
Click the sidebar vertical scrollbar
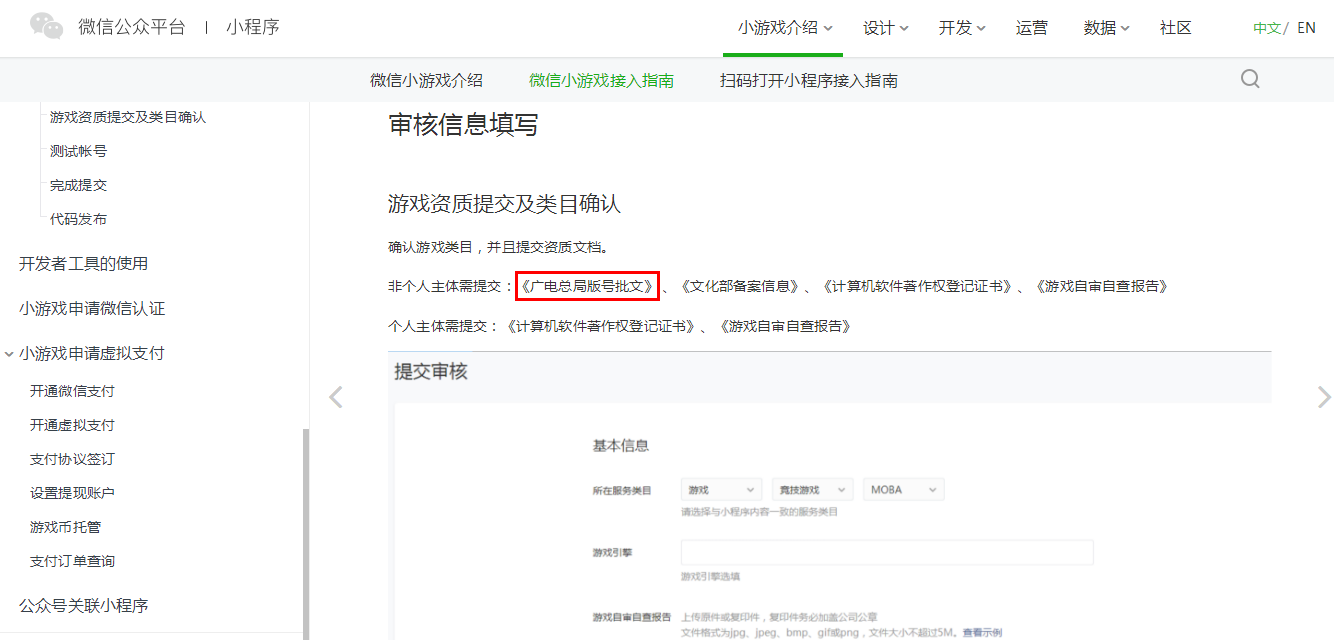tap(305, 534)
